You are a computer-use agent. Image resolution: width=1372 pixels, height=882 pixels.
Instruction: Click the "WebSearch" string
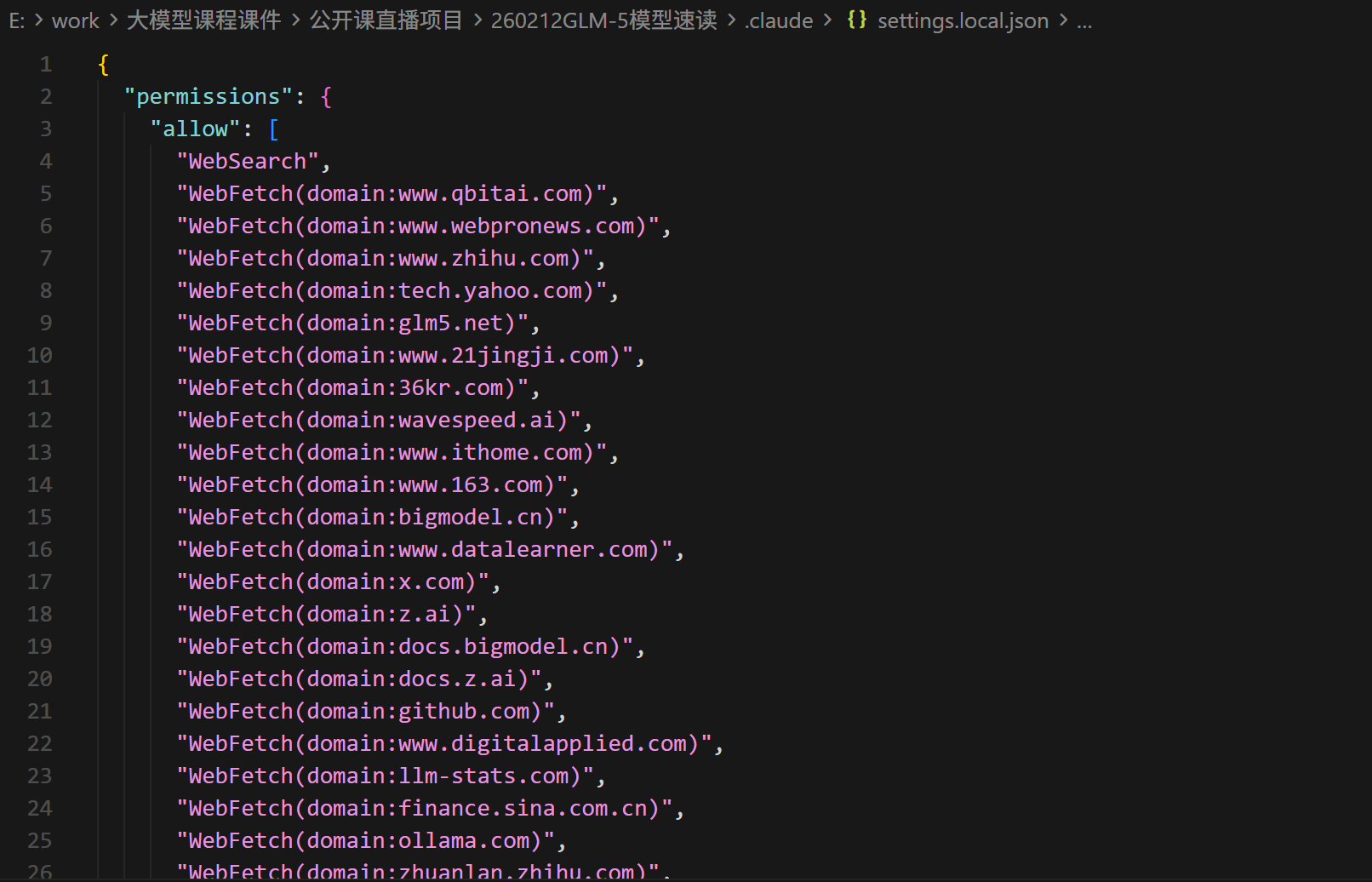248,162
